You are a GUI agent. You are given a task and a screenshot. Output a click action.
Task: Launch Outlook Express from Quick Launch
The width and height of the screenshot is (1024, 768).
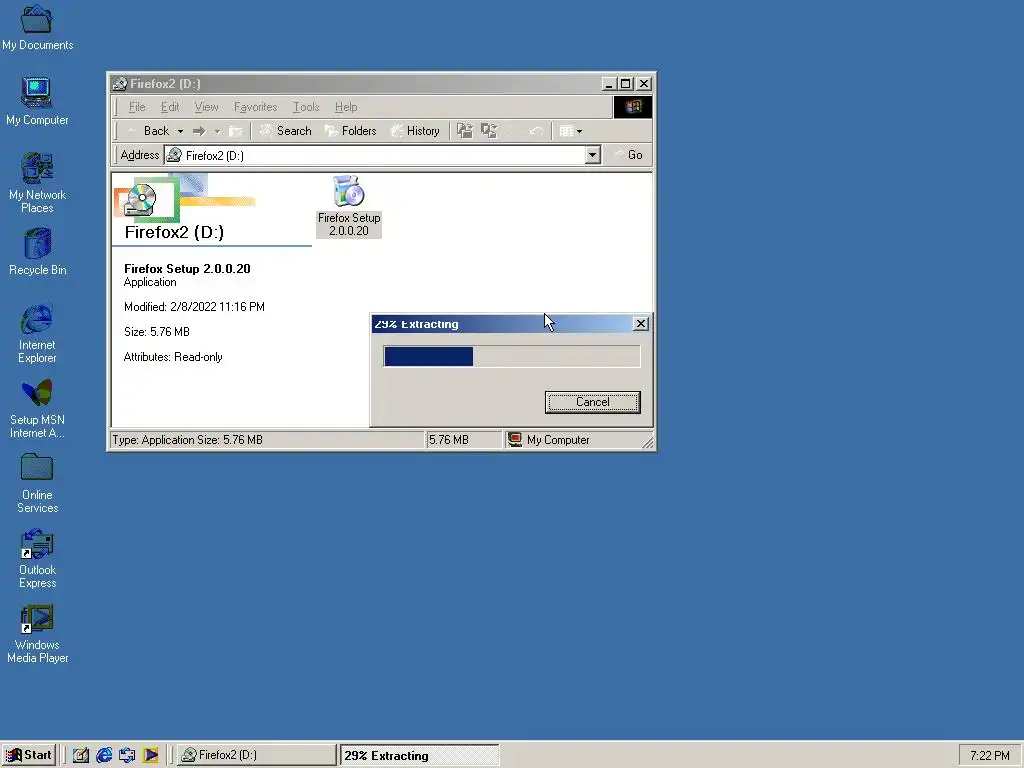(127, 755)
